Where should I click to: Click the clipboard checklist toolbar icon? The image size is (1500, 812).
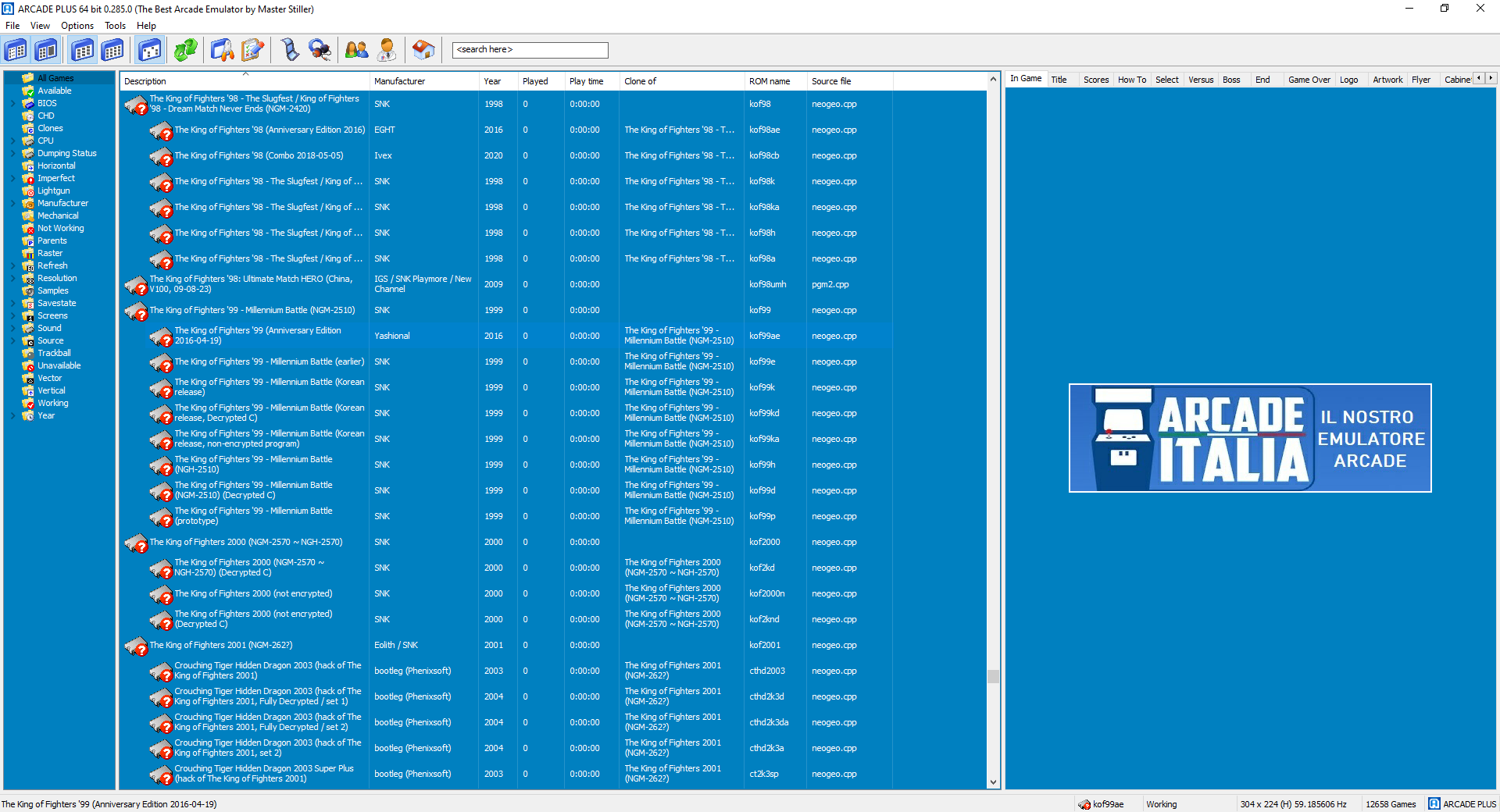[252, 50]
